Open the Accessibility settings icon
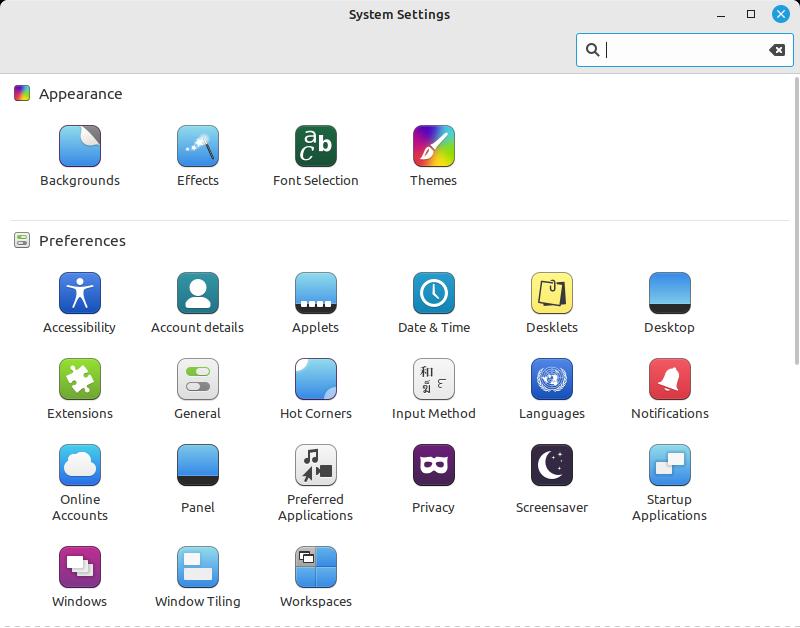Image resolution: width=800 pixels, height=628 pixels. point(80,293)
